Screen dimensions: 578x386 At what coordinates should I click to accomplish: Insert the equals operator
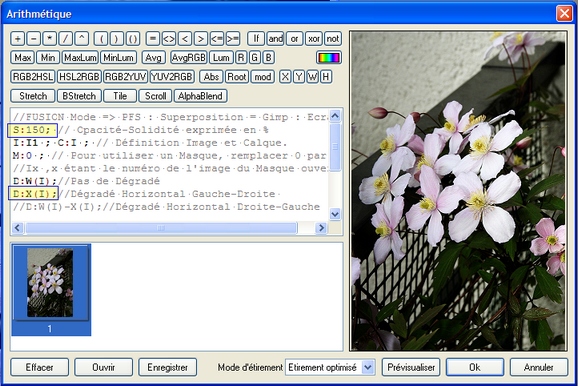pos(153,39)
